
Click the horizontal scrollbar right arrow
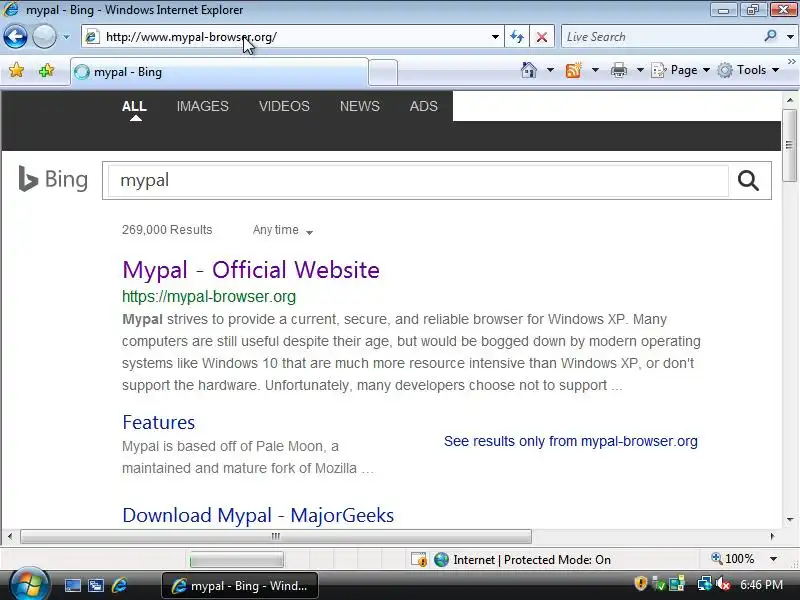[772, 536]
